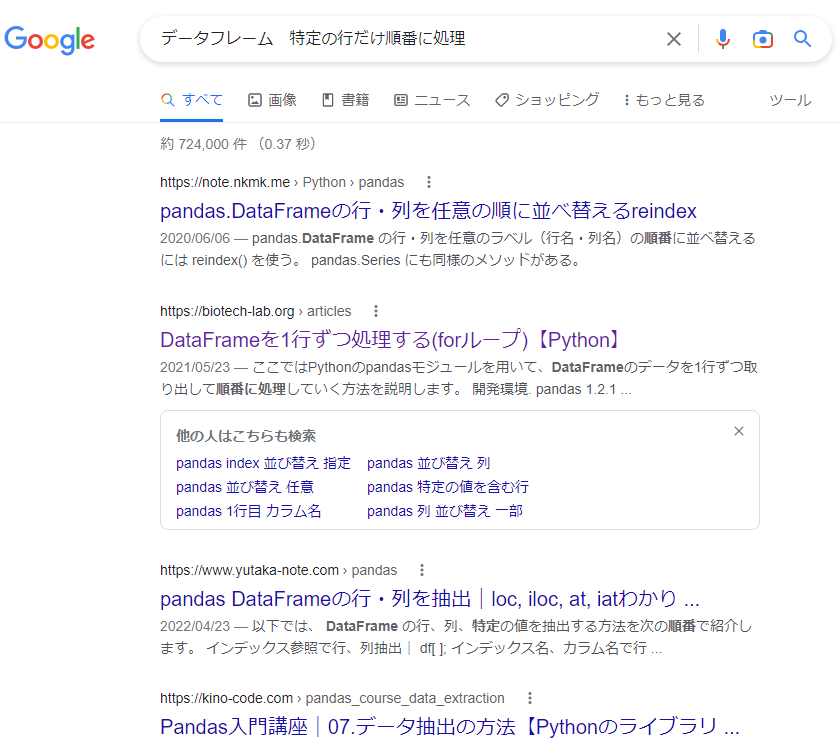The height and width of the screenshot is (742, 840).
Task: Open the three-dot menu for note.nkmk.me result
Action: [x=429, y=182]
